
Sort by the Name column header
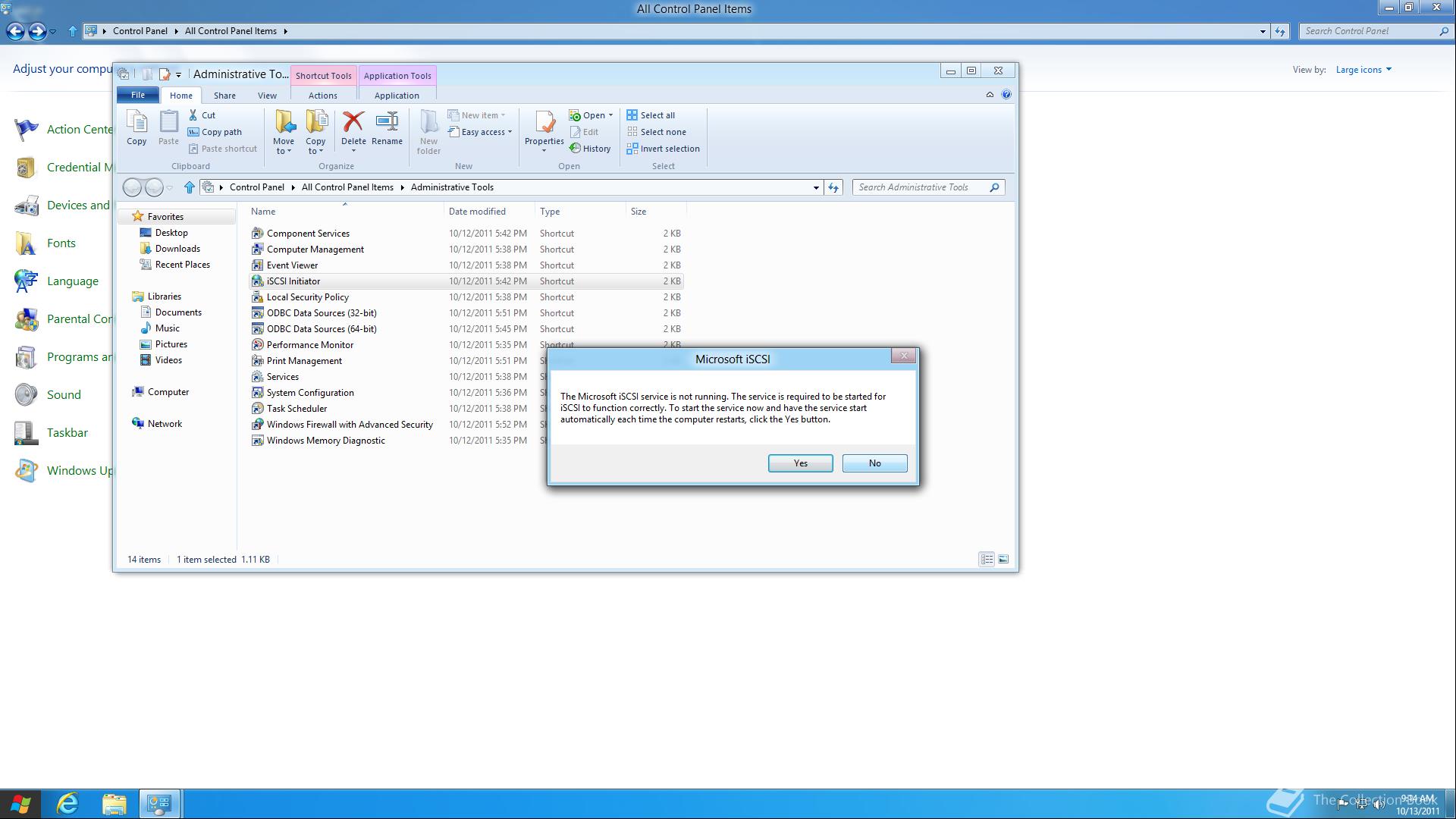pos(263,212)
